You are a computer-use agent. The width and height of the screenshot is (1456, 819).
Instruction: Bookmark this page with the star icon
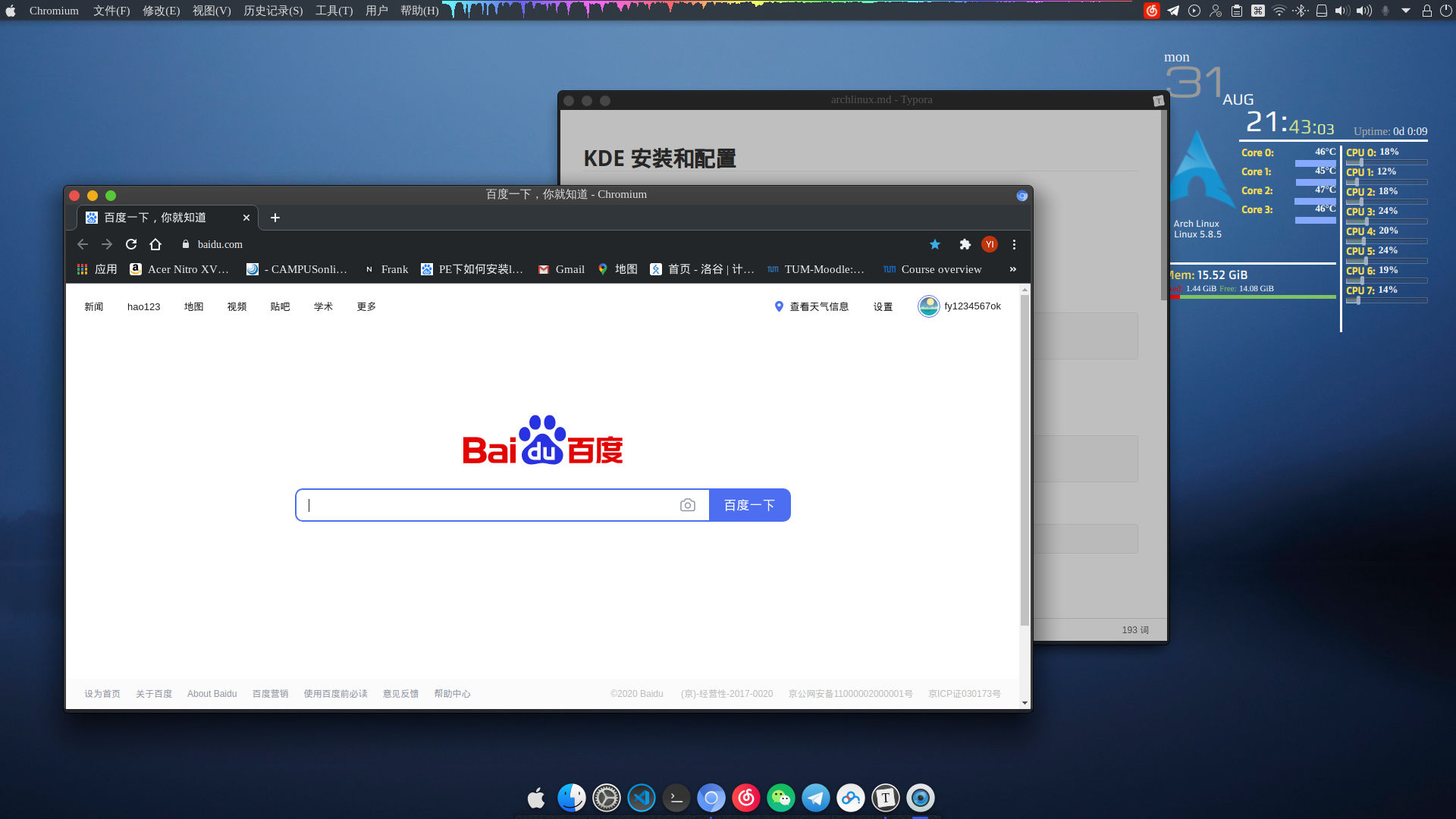click(x=935, y=244)
